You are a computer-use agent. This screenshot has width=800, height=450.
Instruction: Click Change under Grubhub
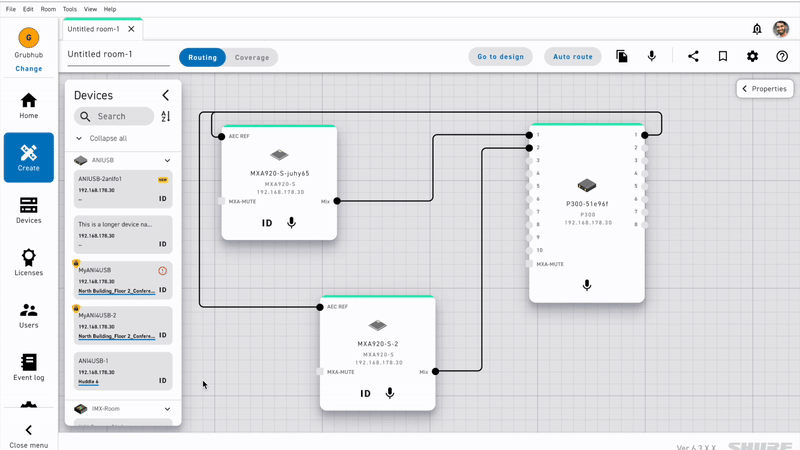(x=29, y=68)
